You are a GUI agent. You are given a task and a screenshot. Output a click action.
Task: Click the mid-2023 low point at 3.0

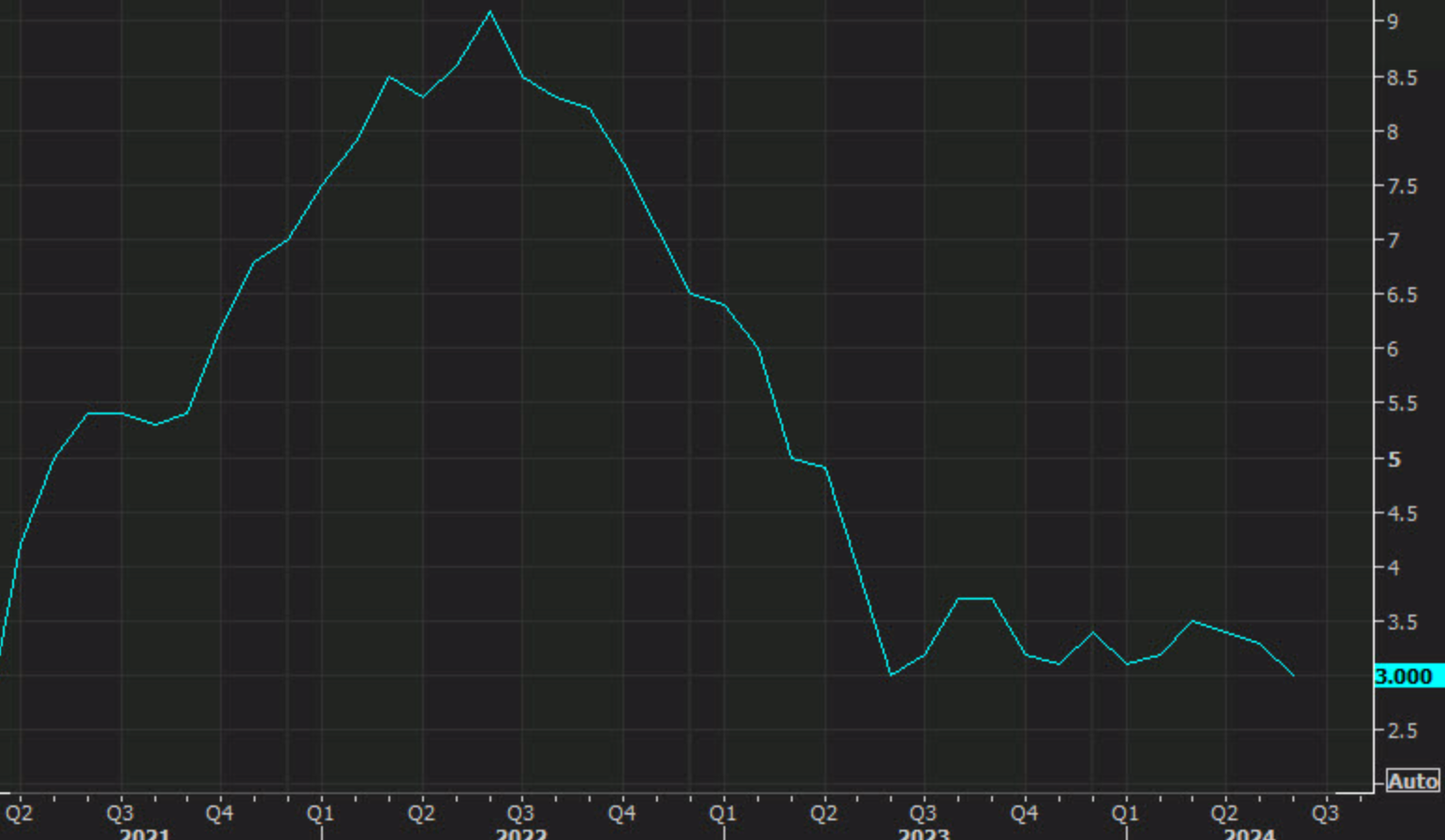coord(891,674)
